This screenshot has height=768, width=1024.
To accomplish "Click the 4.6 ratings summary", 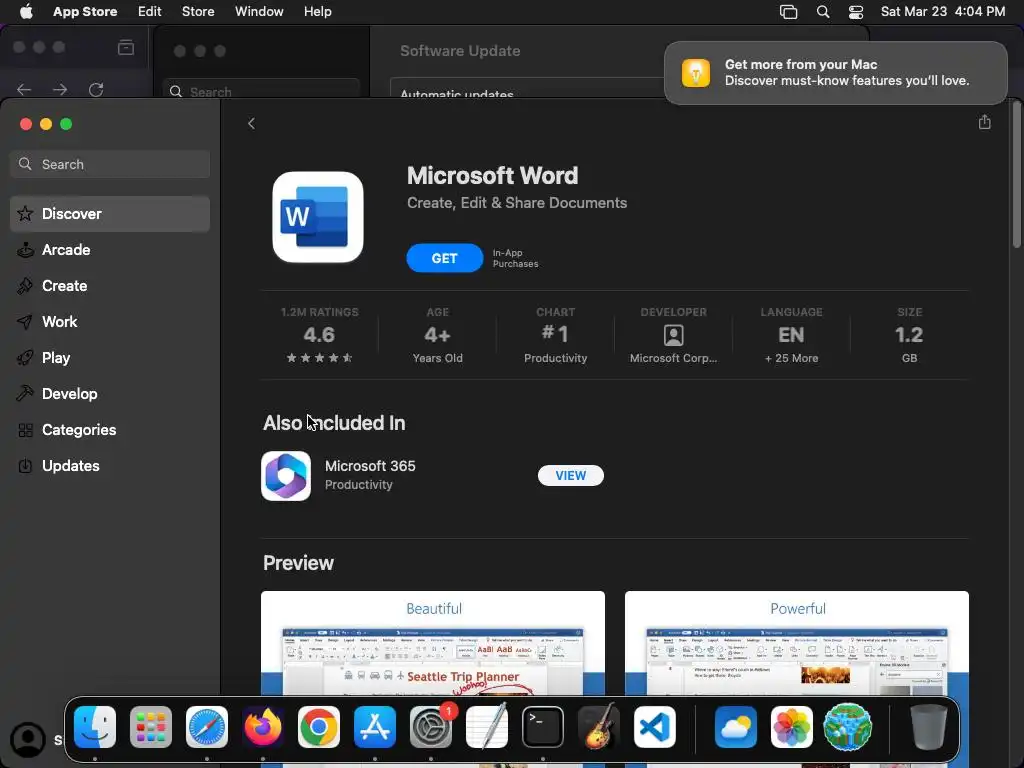I will click(319, 335).
